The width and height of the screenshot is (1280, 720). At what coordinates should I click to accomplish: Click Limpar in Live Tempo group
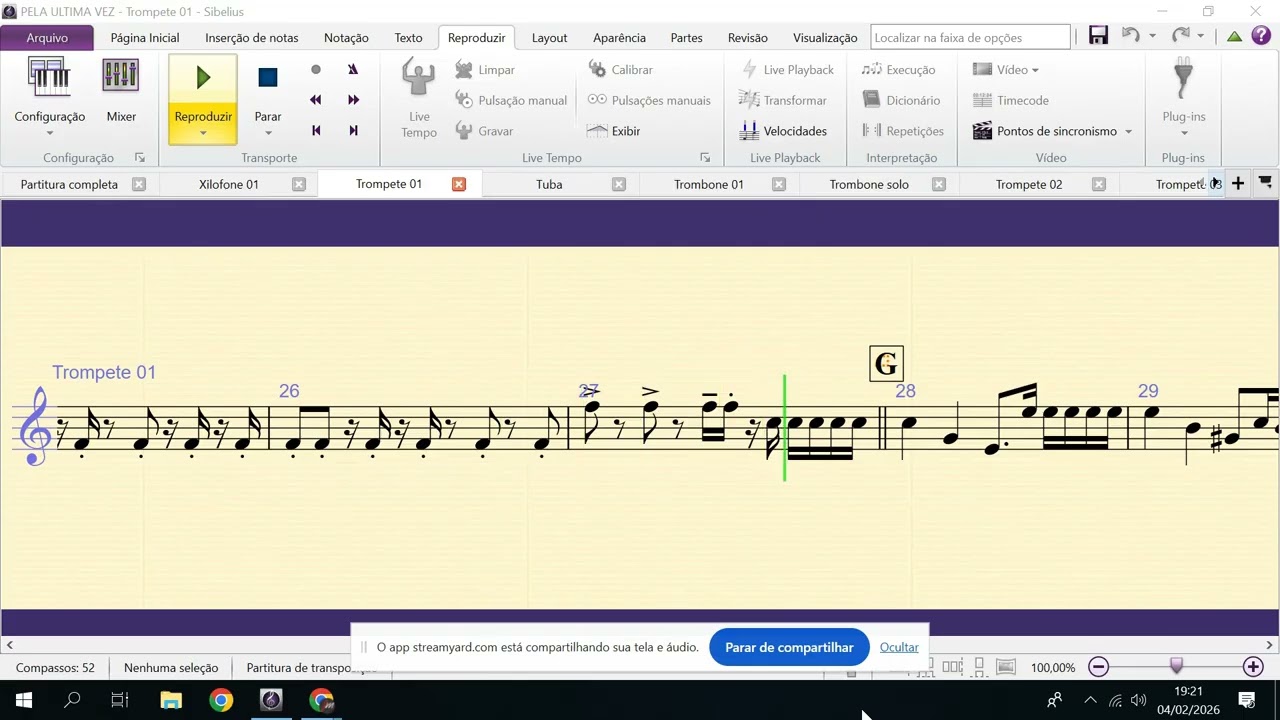(484, 70)
